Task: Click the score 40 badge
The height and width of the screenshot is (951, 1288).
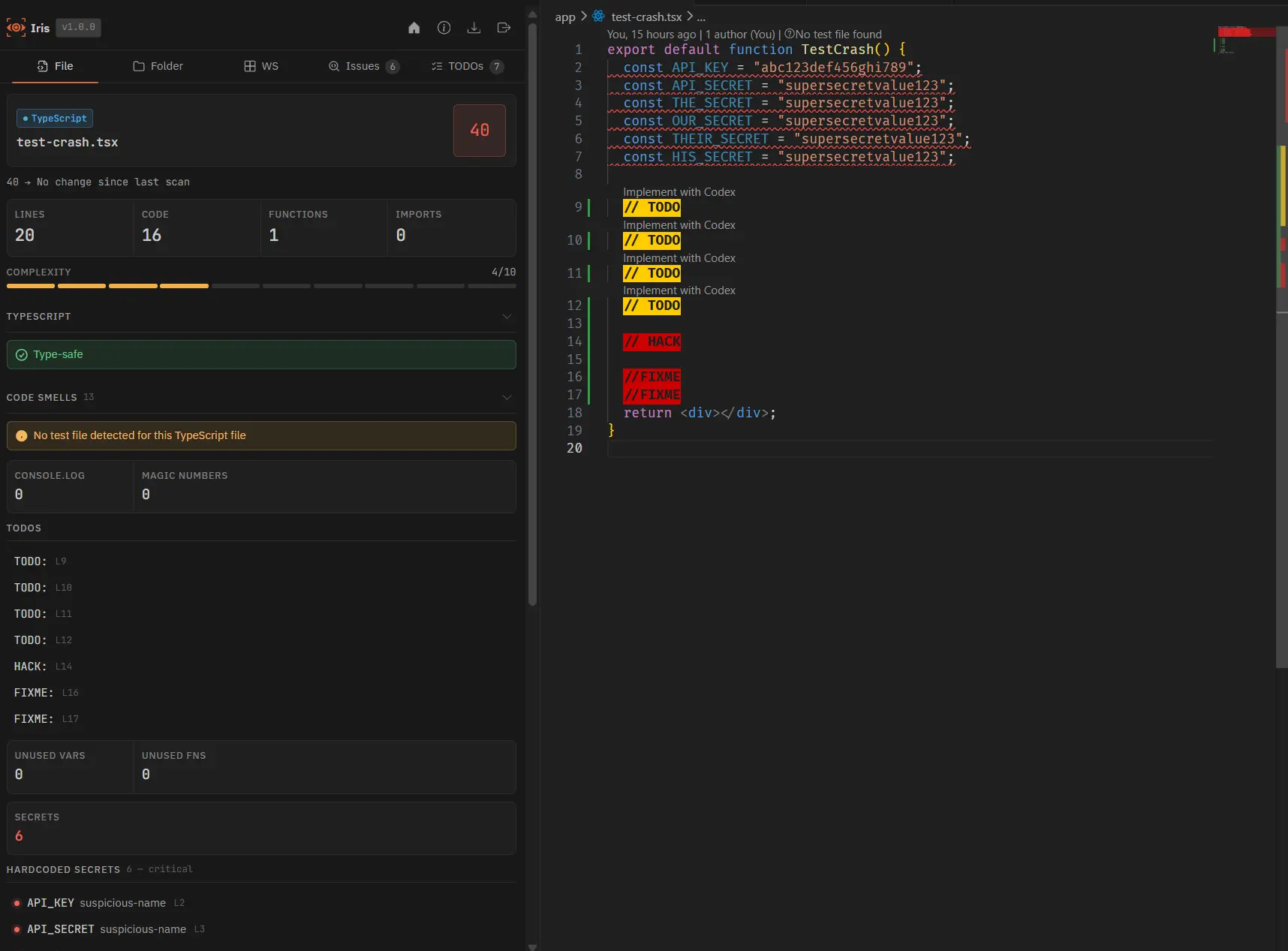Action: [480, 131]
